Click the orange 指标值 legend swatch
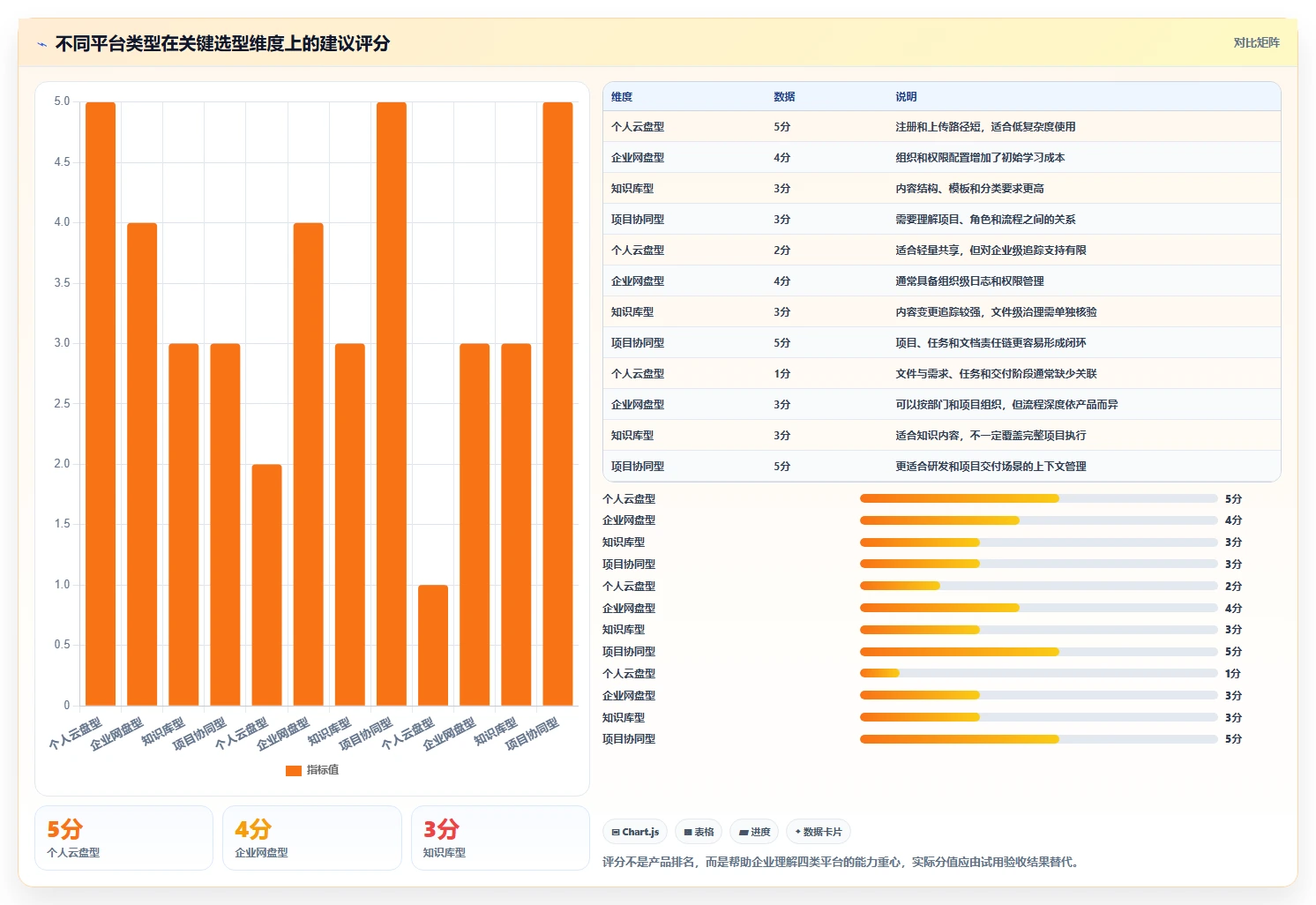Image resolution: width=1316 pixels, height=905 pixels. [x=294, y=770]
